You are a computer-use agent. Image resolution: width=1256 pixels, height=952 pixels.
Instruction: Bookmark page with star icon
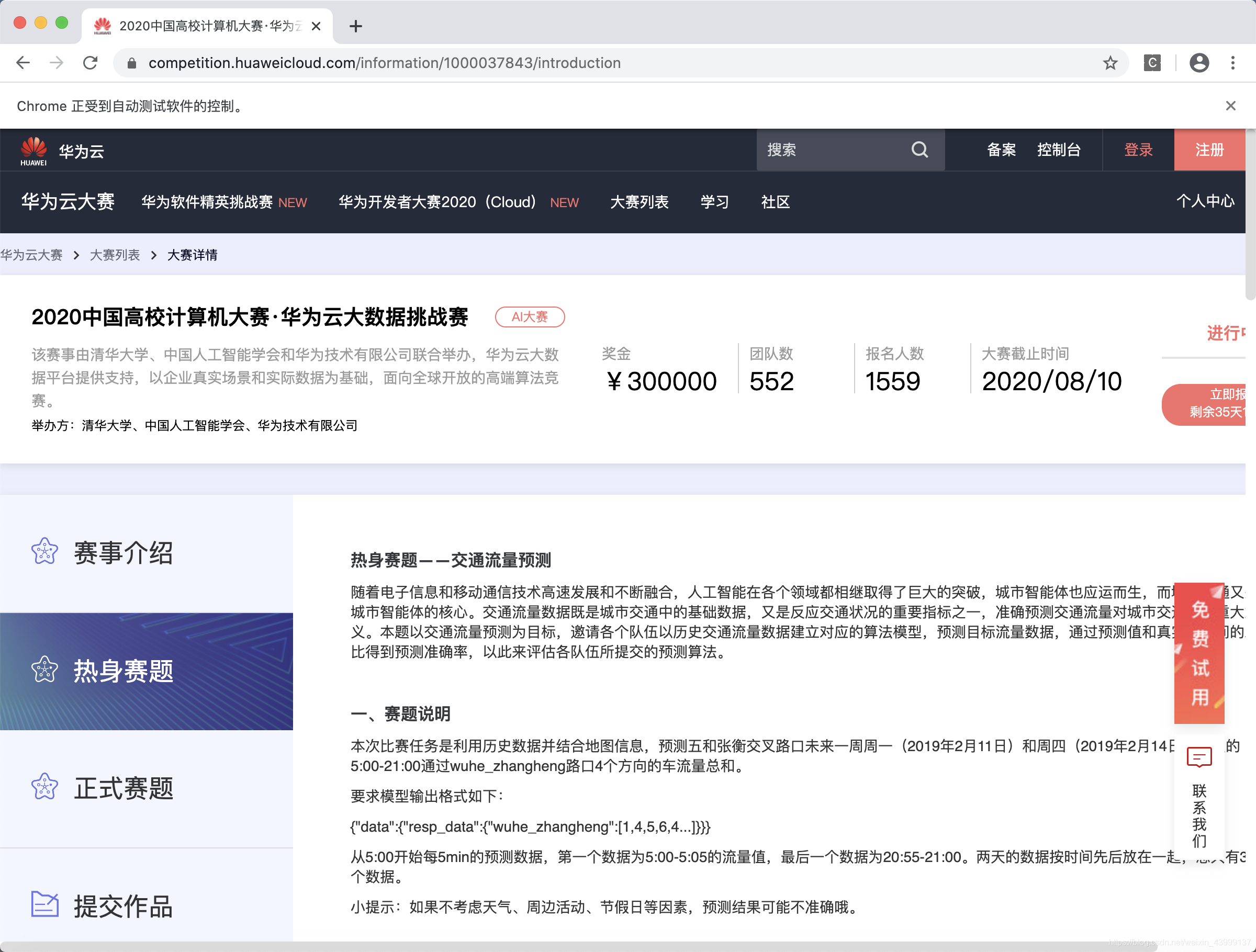(1110, 62)
